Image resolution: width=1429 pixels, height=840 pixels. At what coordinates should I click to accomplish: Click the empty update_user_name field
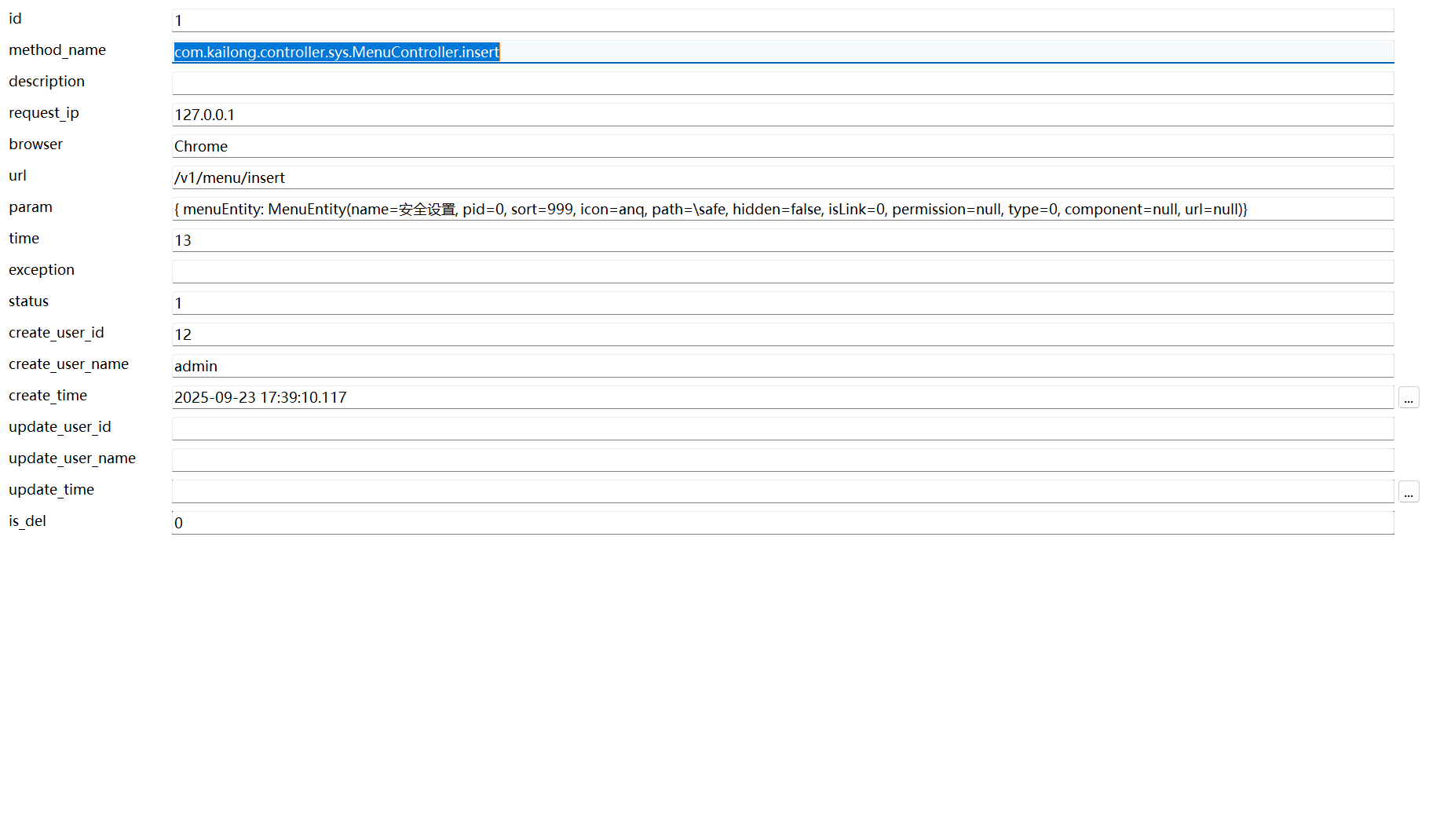[x=782, y=460]
